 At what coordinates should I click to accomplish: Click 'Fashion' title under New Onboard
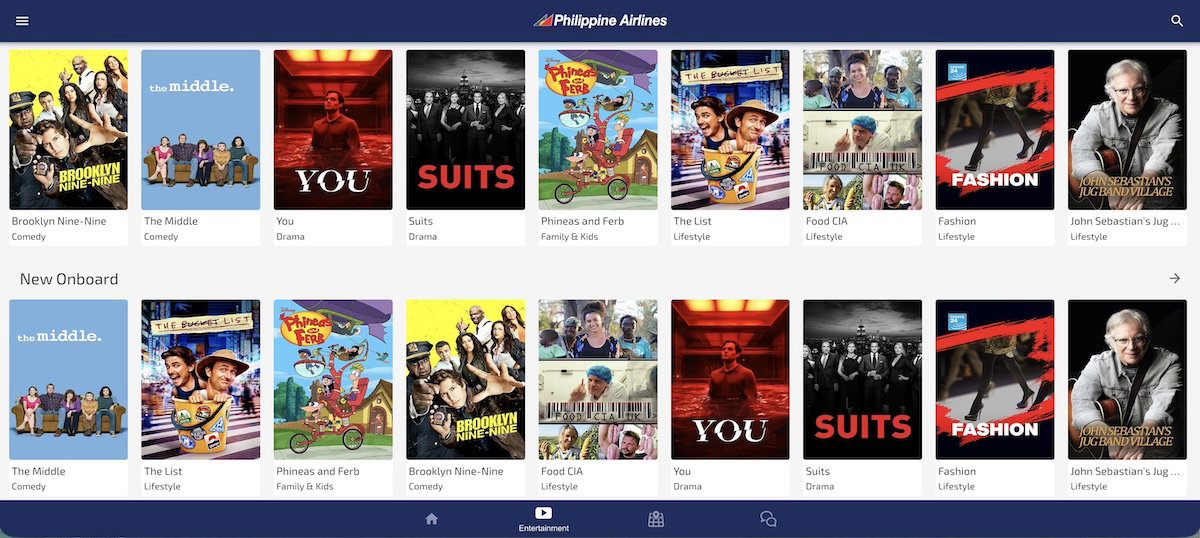(957, 471)
